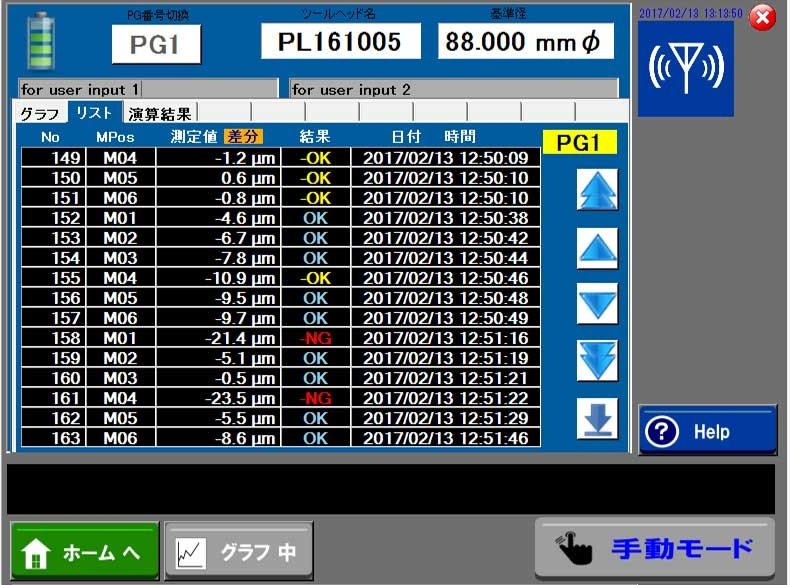This screenshot has width=790, height=585.
Task: Click the 88.000 mm reference diameter field
Action: pos(525,41)
